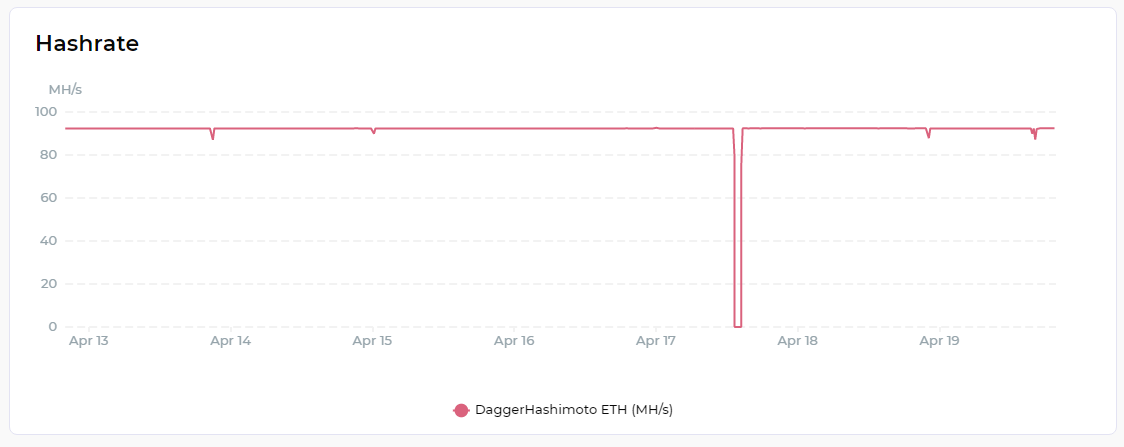Image resolution: width=1124 pixels, height=447 pixels.
Task: Select the Apr 13 date label
Action: 88,341
